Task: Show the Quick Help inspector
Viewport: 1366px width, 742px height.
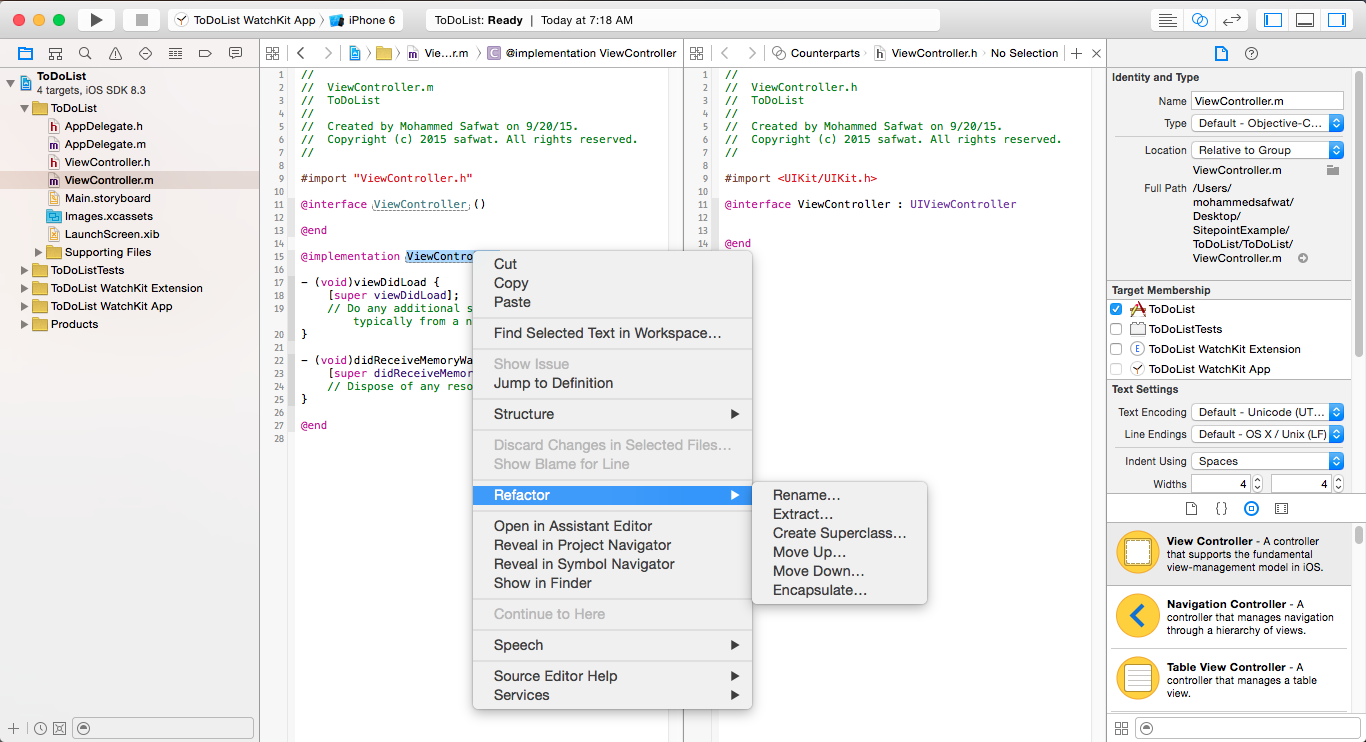Action: 1251,53
